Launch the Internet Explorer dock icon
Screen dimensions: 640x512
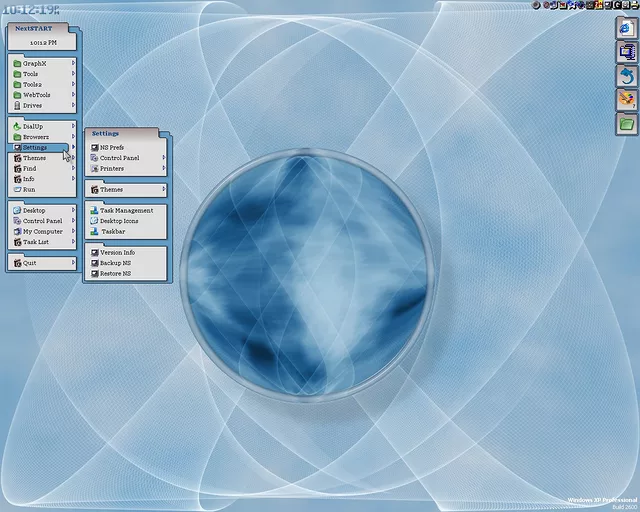pos(626,27)
